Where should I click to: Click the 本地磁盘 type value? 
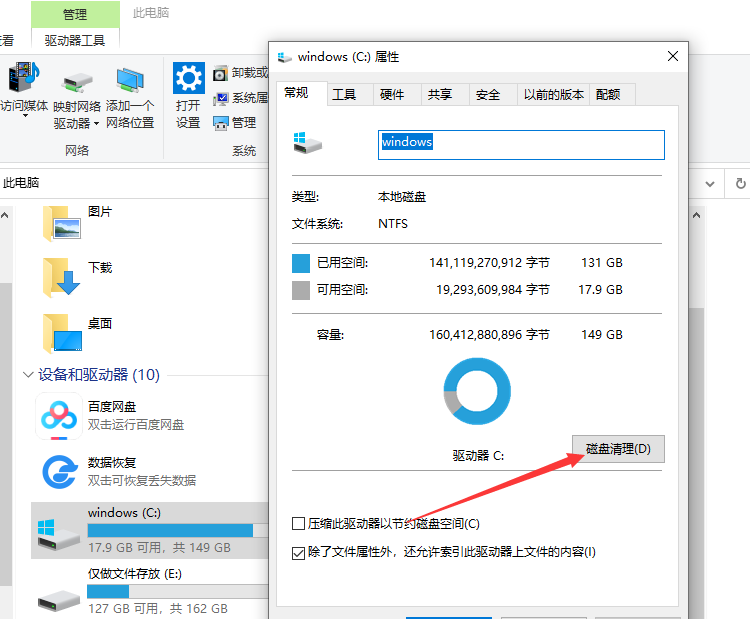(x=402, y=197)
